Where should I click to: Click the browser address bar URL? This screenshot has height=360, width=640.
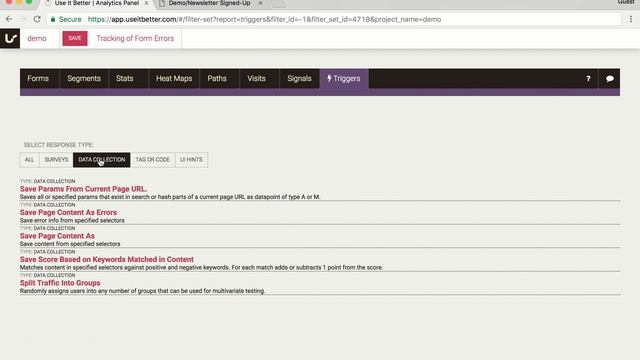(264, 19)
